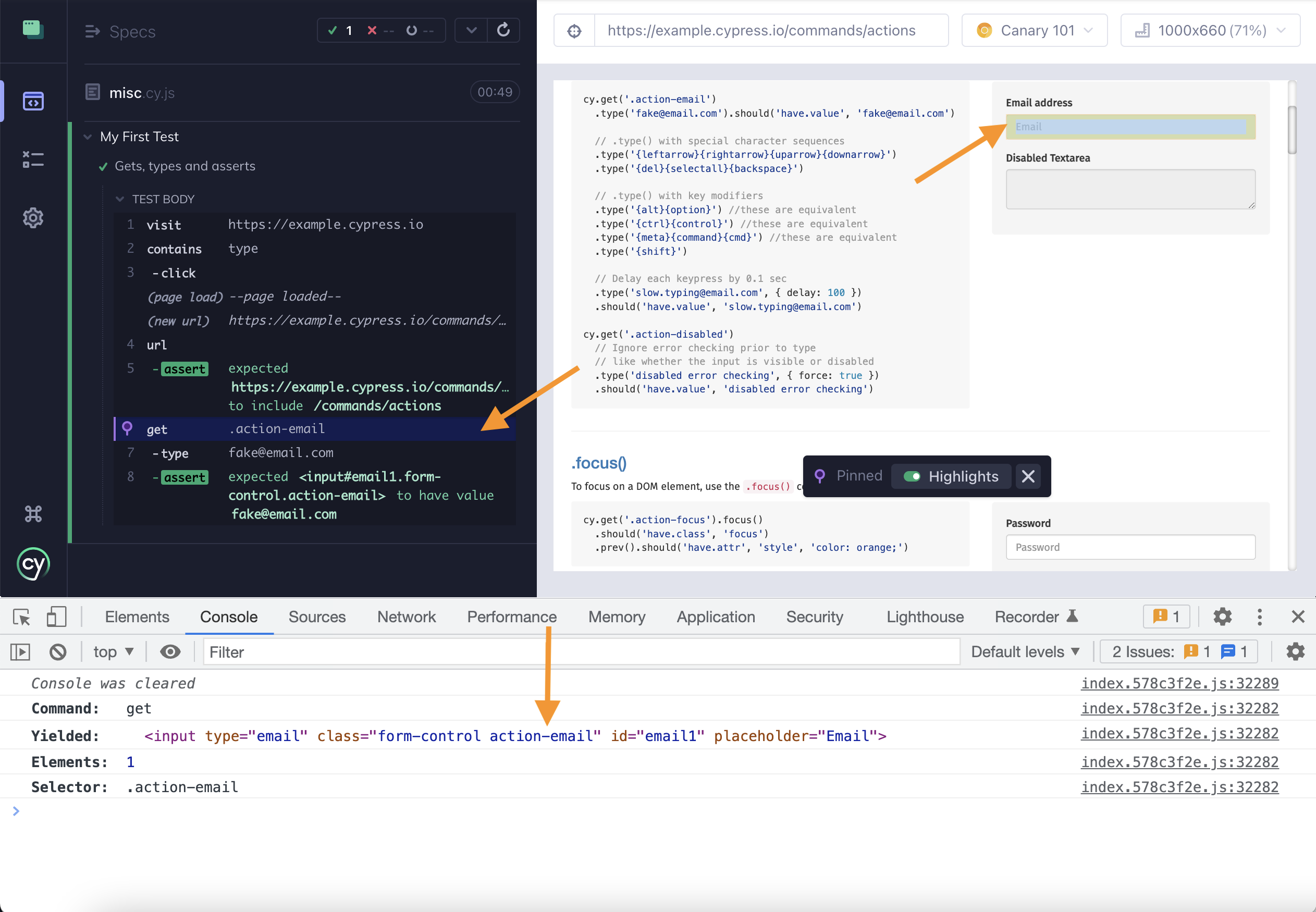This screenshot has height=912, width=1316.
Task: Clear the console with the ban icon
Action: tap(58, 651)
